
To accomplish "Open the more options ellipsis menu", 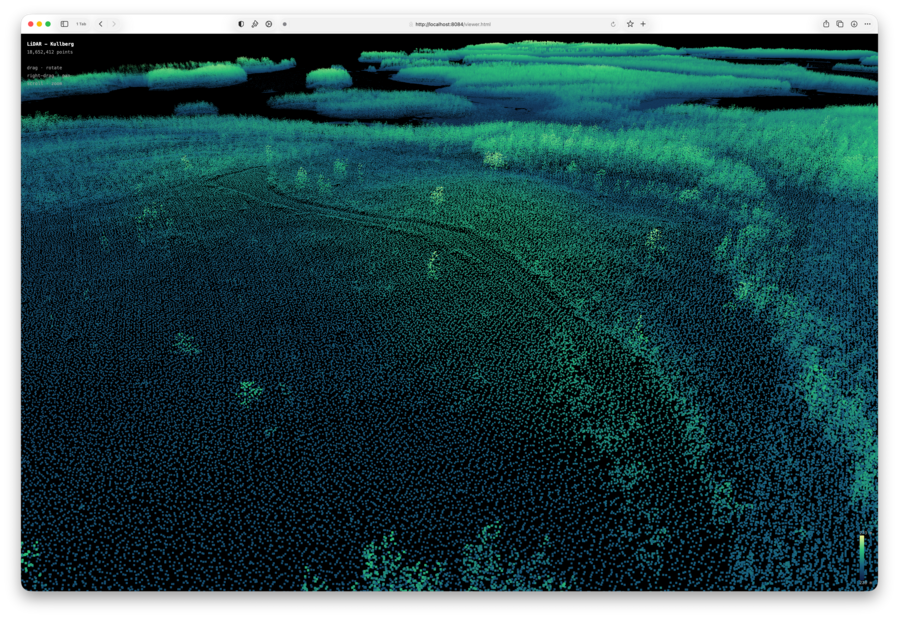I will click(868, 24).
